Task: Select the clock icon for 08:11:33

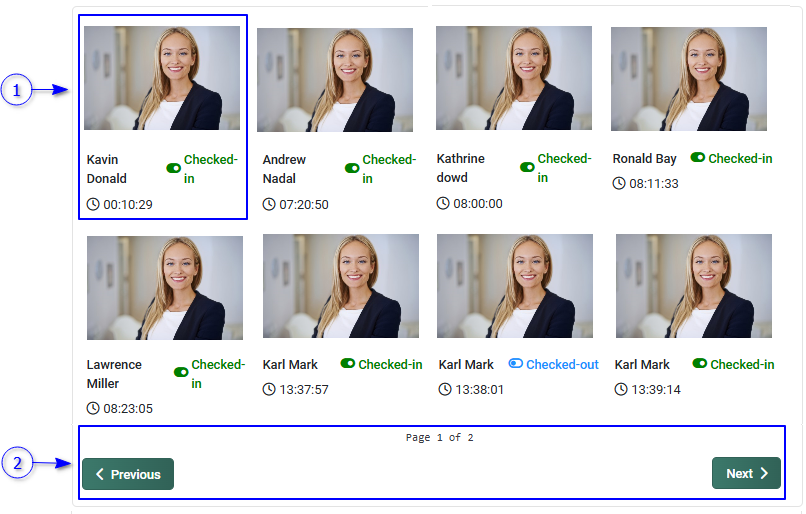Action: (x=619, y=183)
